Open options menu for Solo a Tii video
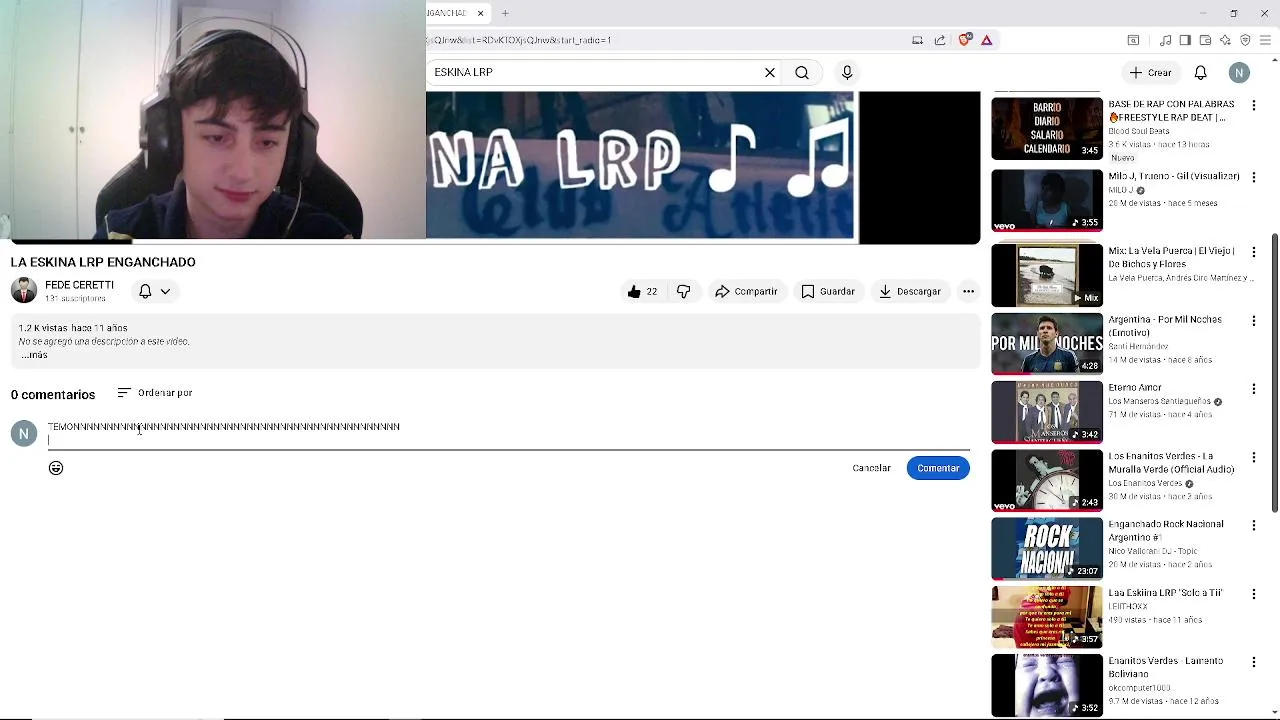Viewport: 1280px width, 720px height. 1254,594
